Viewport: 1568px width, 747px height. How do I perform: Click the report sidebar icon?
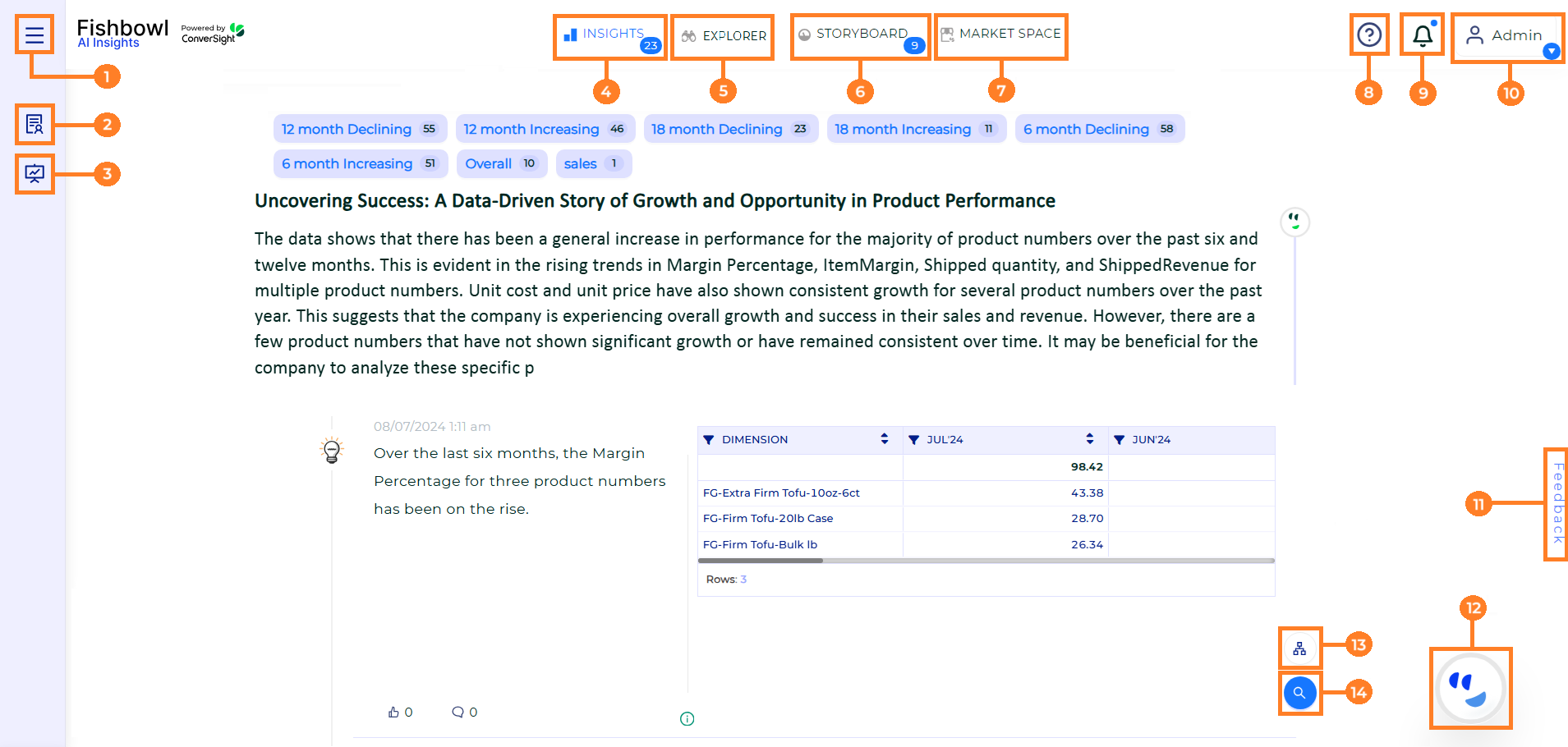pyautogui.click(x=34, y=125)
